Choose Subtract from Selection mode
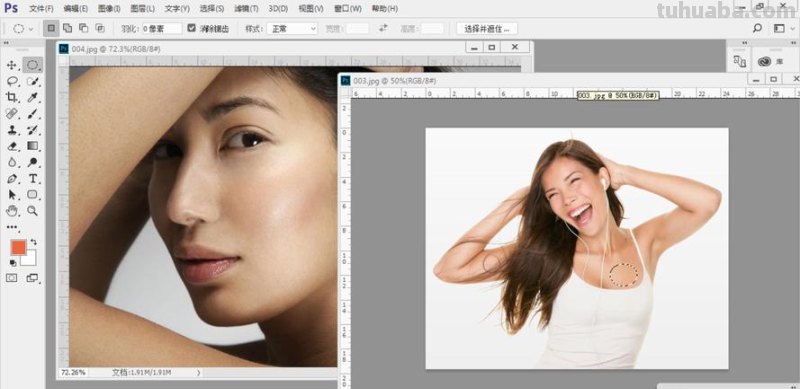This screenshot has height=389, width=800. [84, 29]
